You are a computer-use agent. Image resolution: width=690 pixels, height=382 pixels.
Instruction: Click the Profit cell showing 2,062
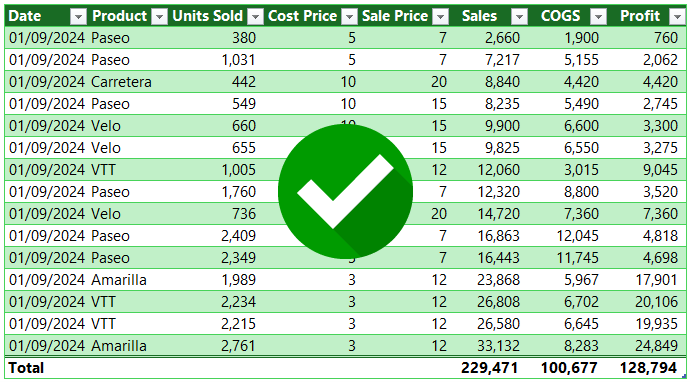(660, 60)
